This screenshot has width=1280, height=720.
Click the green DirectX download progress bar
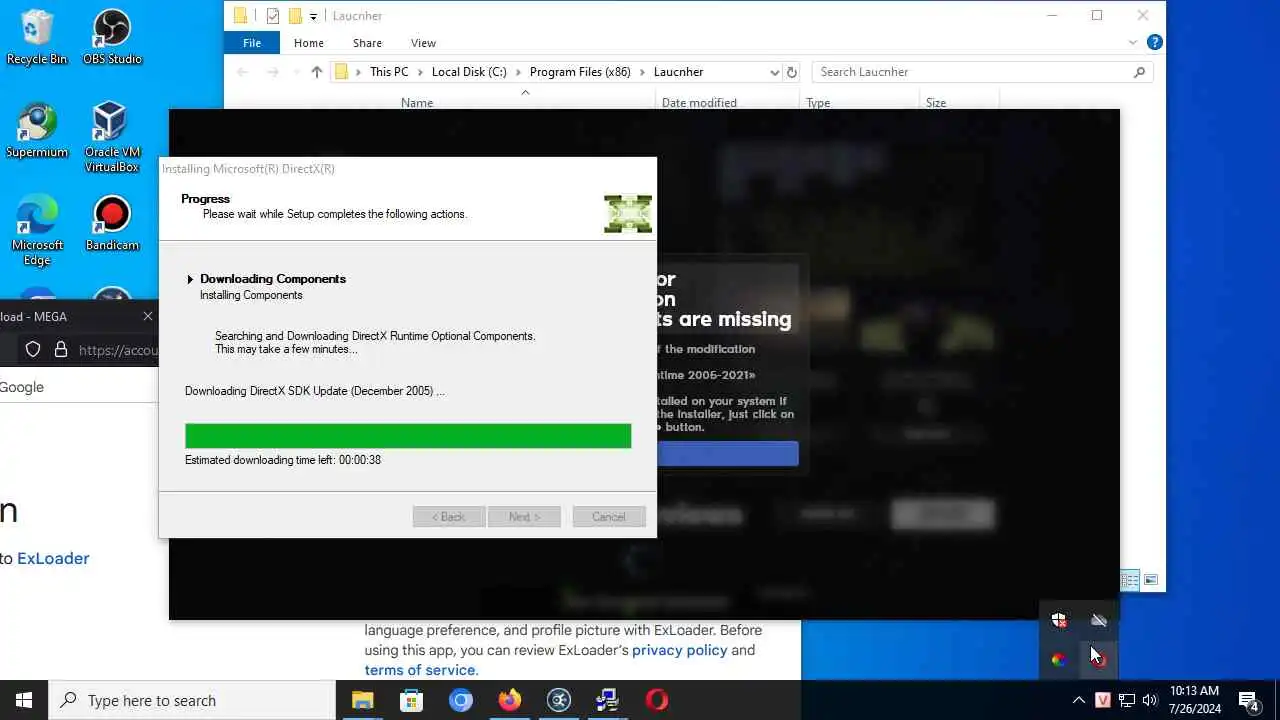click(408, 436)
